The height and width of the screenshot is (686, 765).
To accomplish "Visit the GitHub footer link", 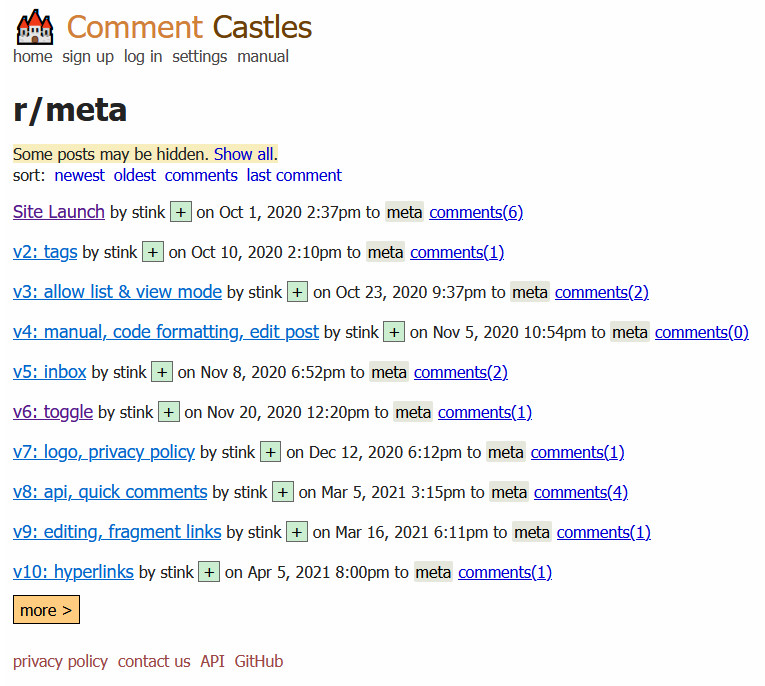I will pos(259,662).
